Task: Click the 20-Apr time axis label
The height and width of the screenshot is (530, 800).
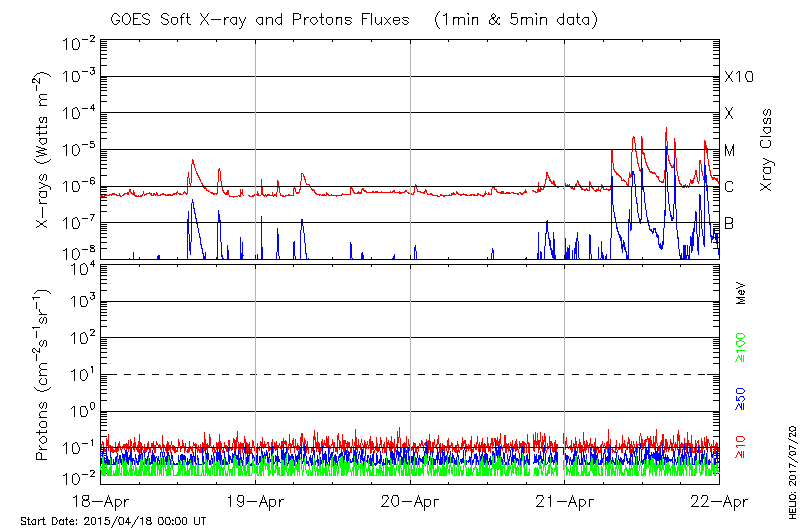Action: click(x=410, y=502)
